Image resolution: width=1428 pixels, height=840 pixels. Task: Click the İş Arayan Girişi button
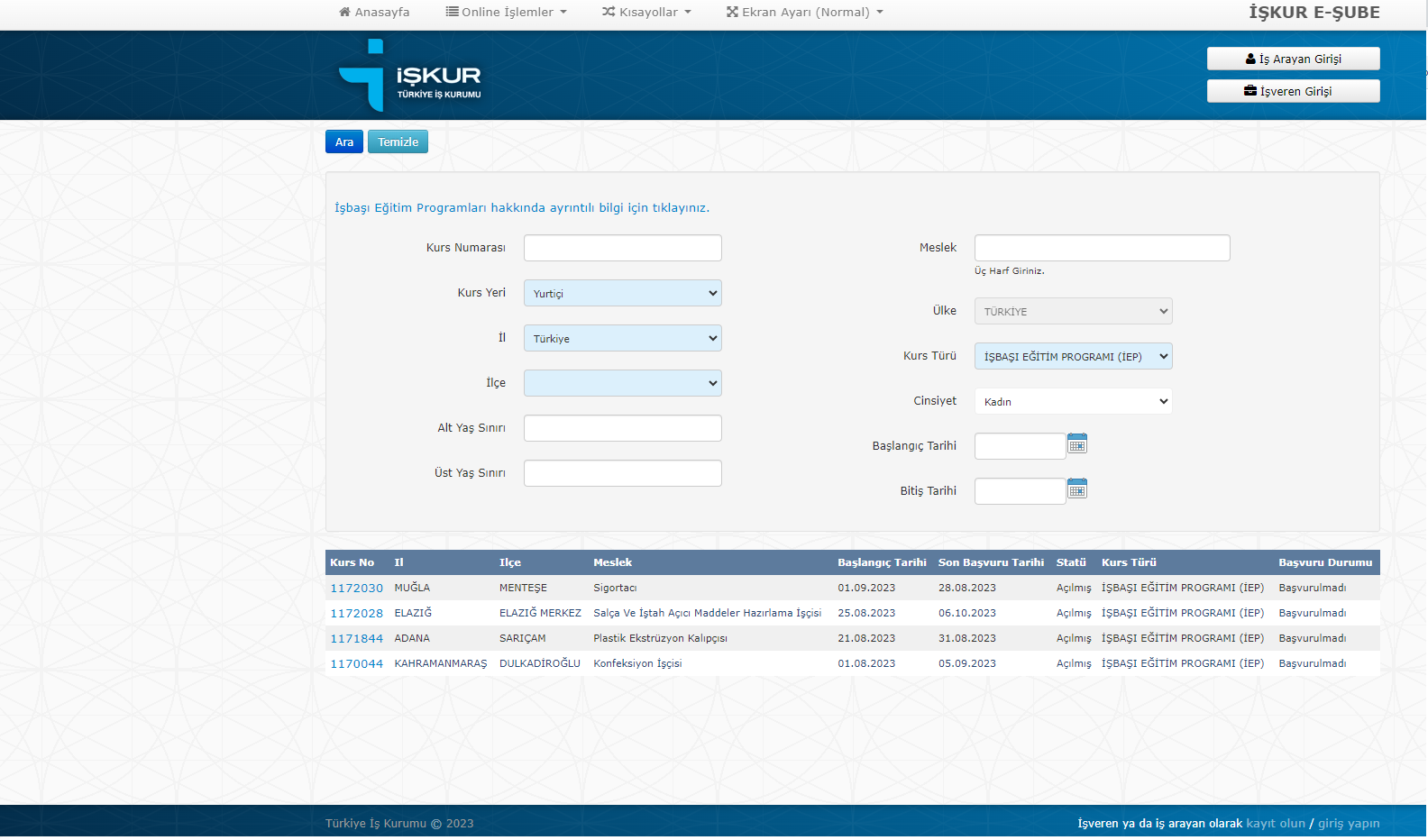(1293, 59)
